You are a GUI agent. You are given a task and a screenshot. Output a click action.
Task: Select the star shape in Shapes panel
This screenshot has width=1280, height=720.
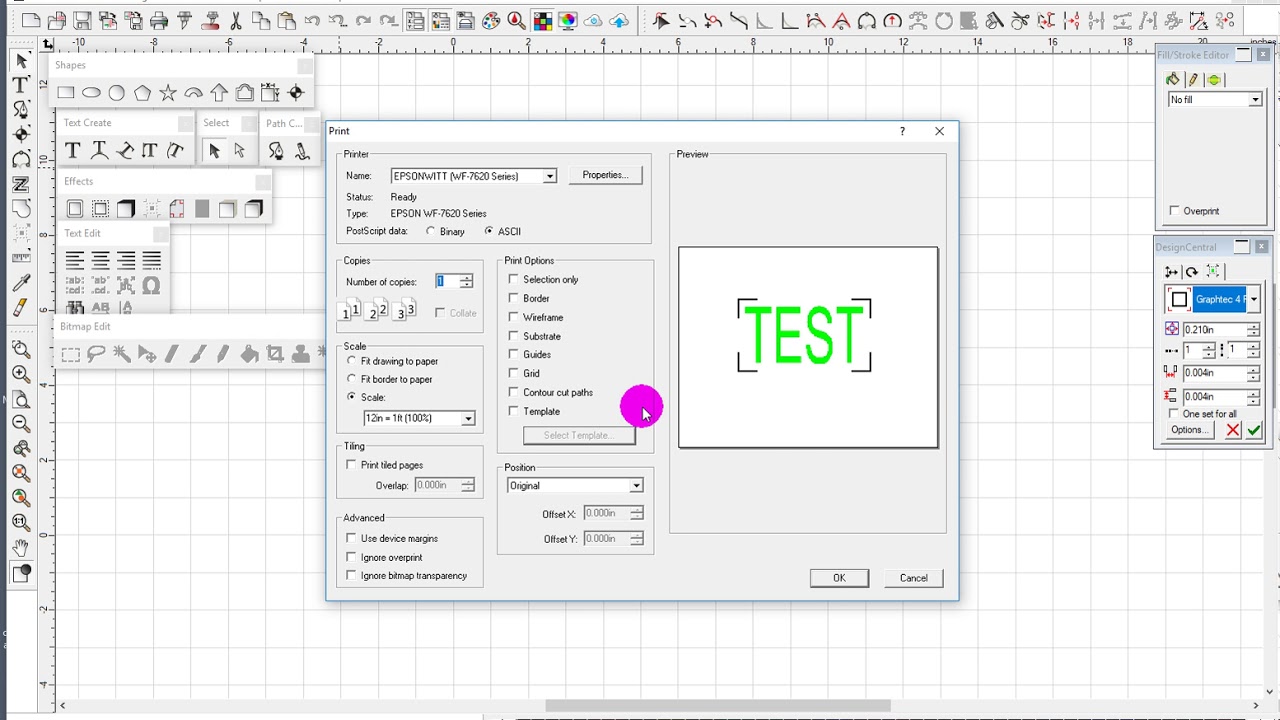[x=168, y=93]
